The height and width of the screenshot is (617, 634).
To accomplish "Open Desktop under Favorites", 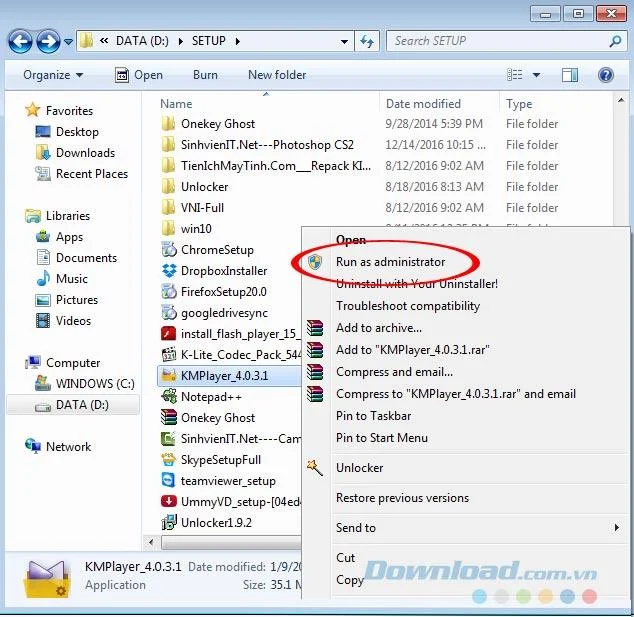I will point(67,131).
